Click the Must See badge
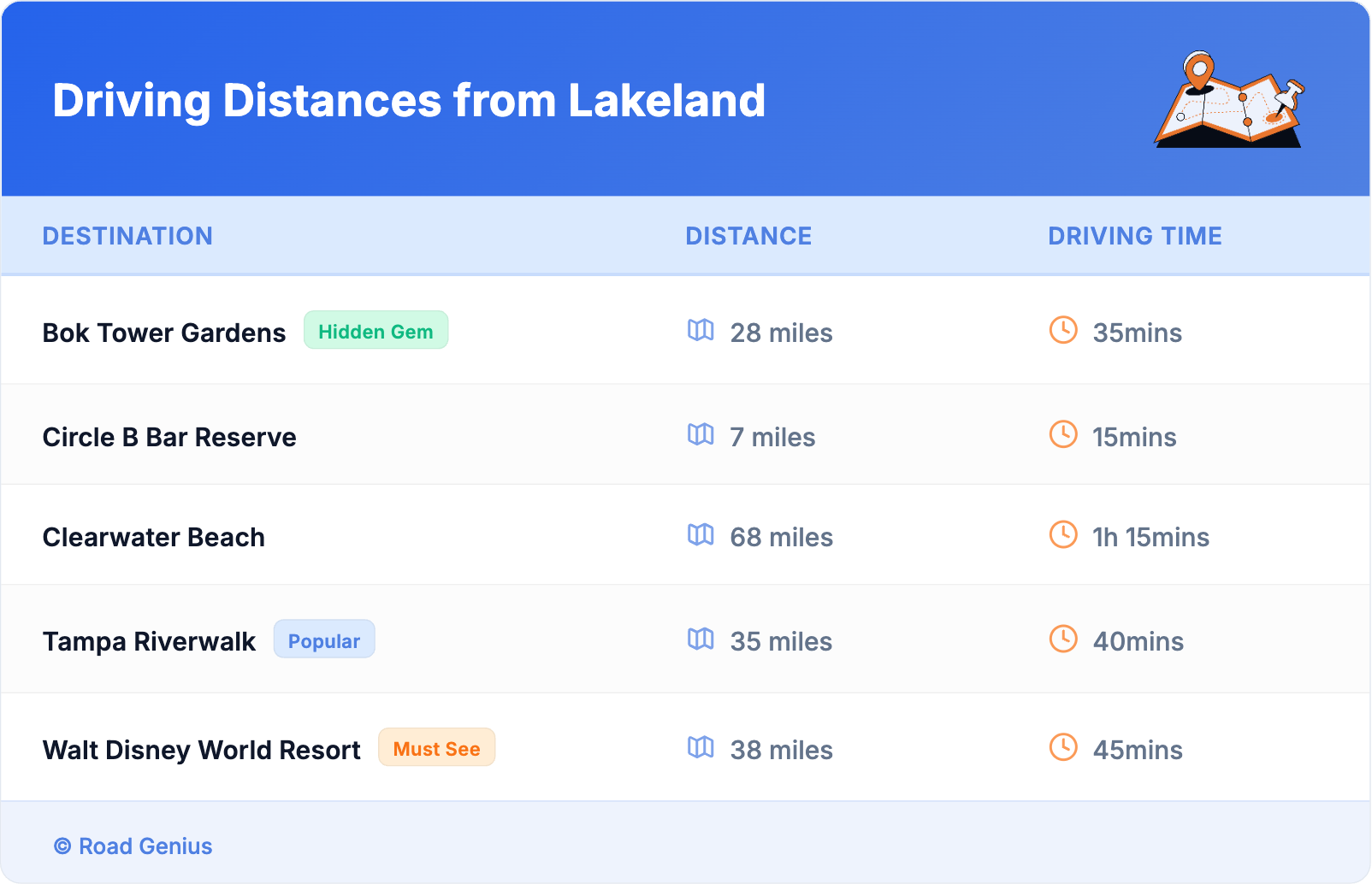1372x884 pixels. pyautogui.click(x=436, y=748)
